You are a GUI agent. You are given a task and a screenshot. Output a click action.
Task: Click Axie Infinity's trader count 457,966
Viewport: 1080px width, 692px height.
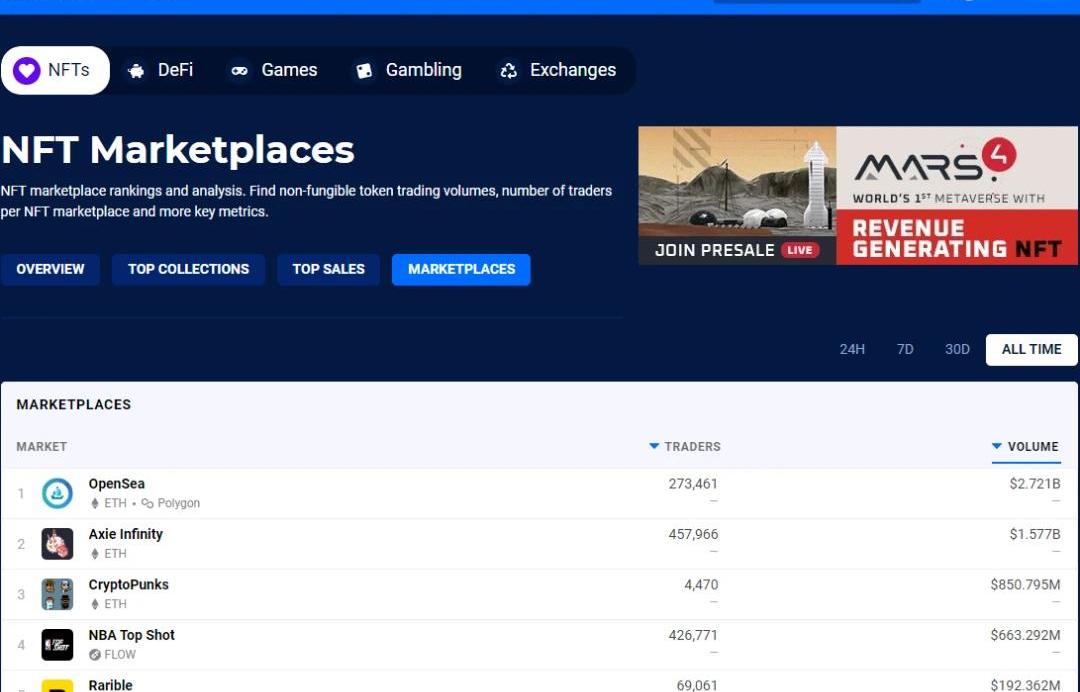(x=693, y=534)
